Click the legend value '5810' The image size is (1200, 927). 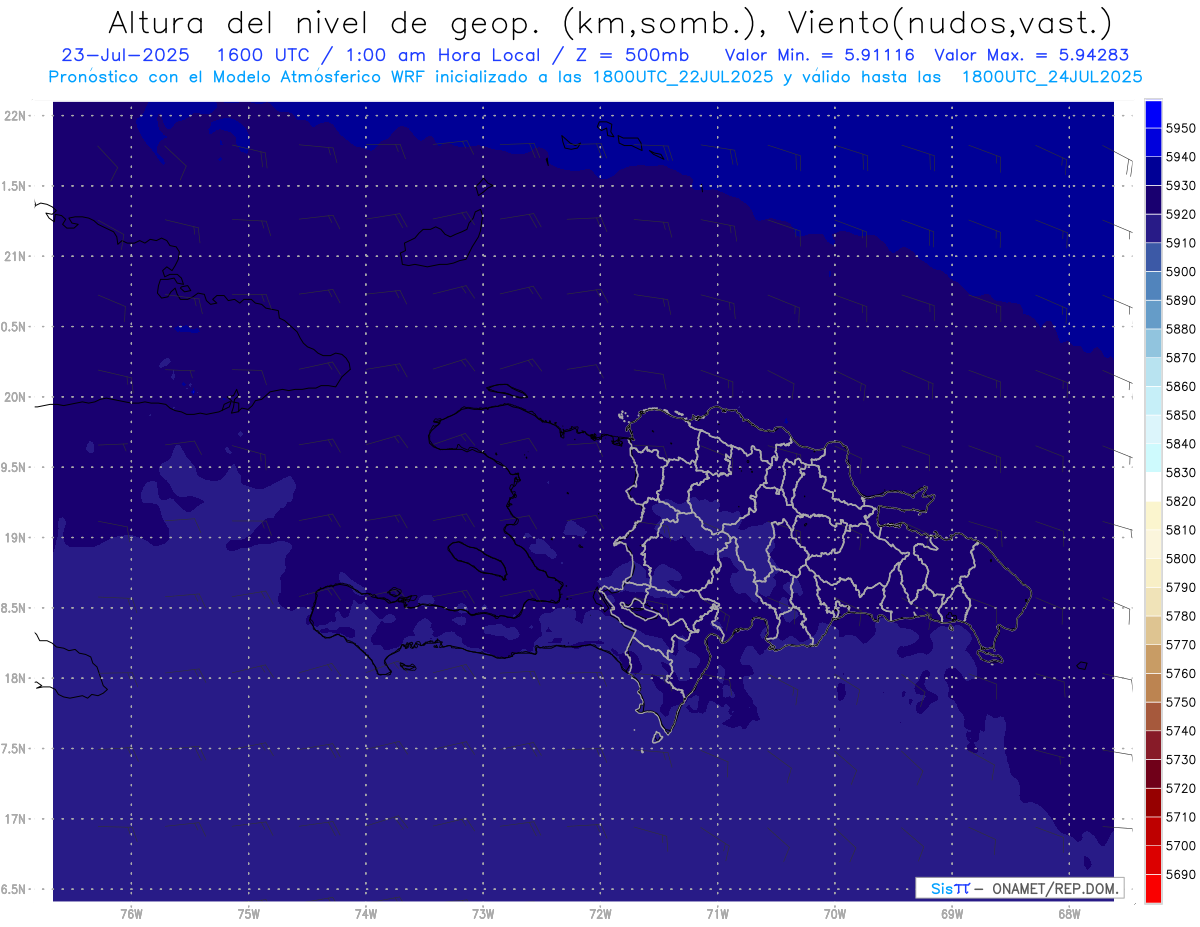pyautogui.click(x=1181, y=529)
